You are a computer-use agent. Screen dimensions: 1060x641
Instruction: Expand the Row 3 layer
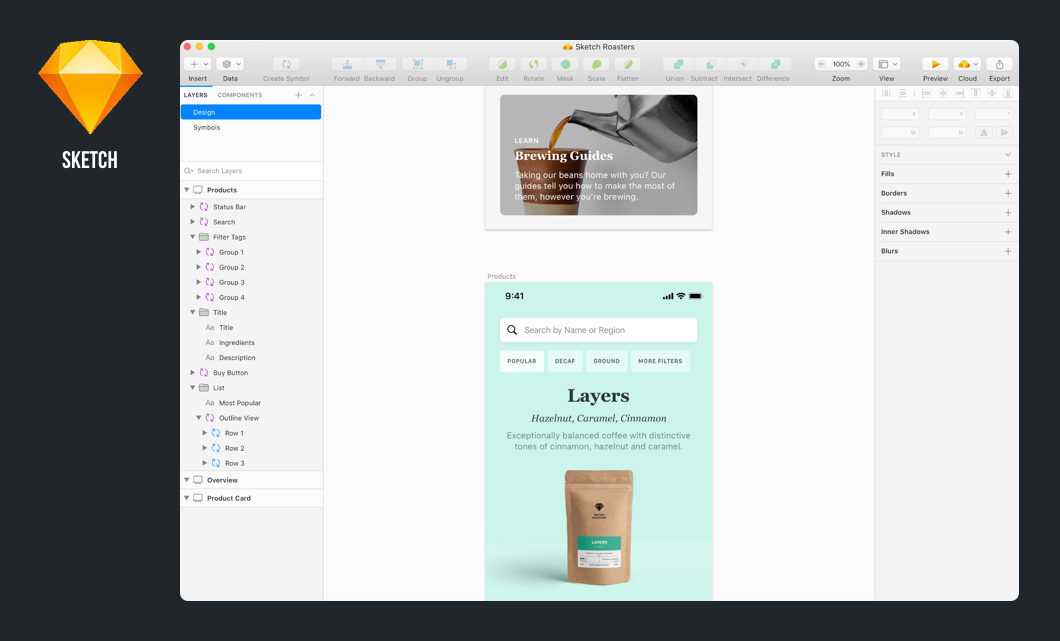pyautogui.click(x=205, y=463)
